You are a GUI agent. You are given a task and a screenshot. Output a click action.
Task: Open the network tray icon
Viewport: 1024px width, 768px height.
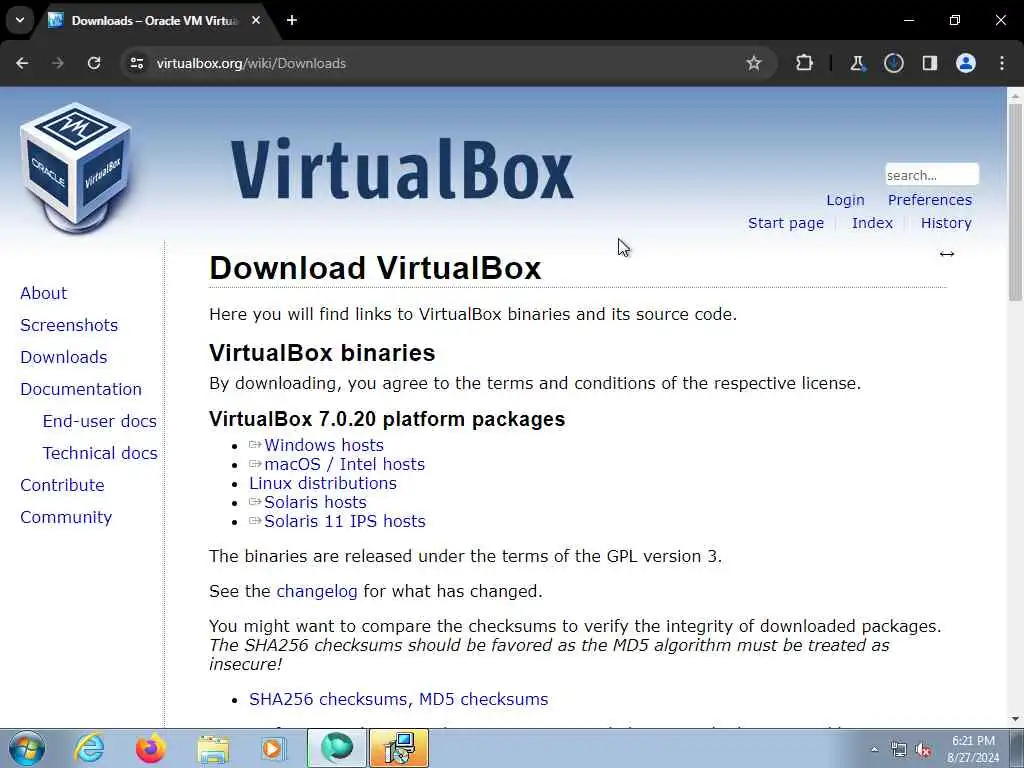click(x=899, y=749)
